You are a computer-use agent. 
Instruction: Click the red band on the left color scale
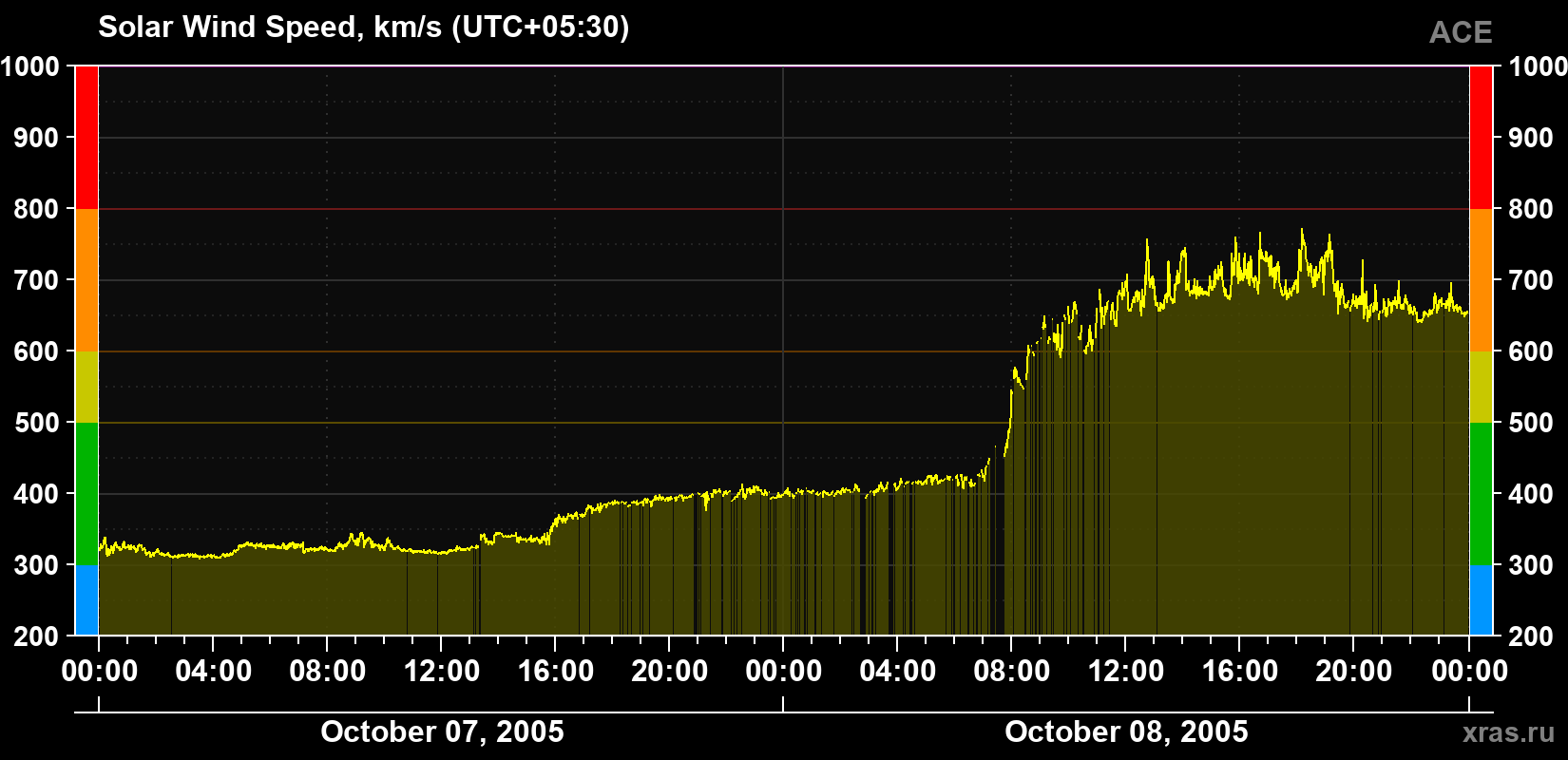[86, 138]
